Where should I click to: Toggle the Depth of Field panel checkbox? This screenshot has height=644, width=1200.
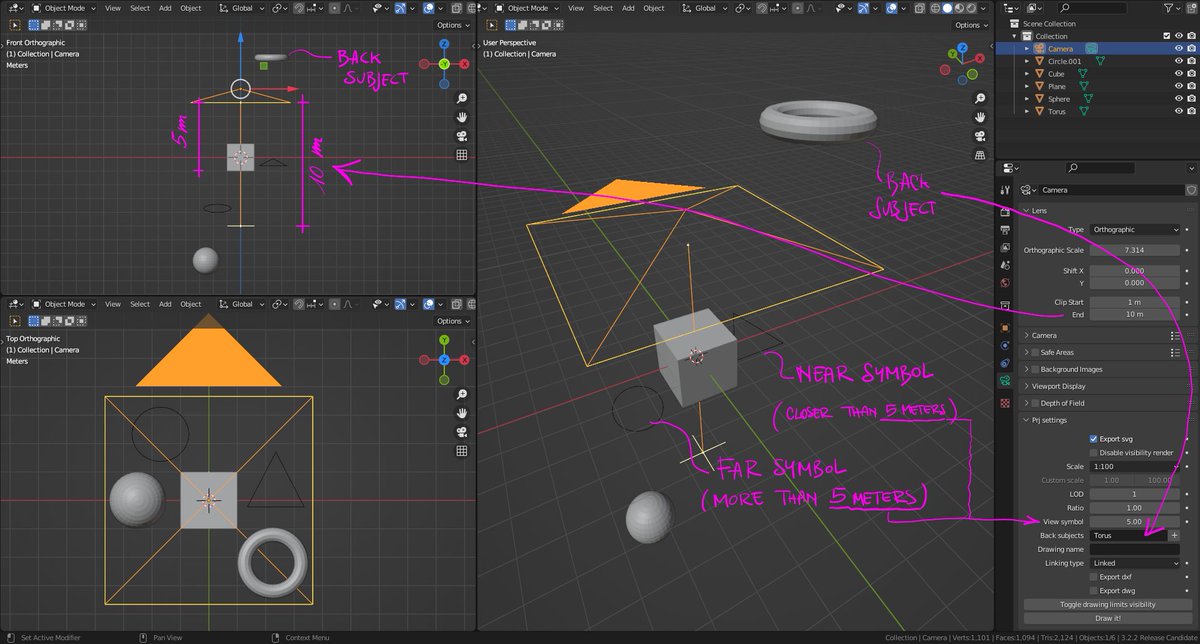tap(1035, 403)
